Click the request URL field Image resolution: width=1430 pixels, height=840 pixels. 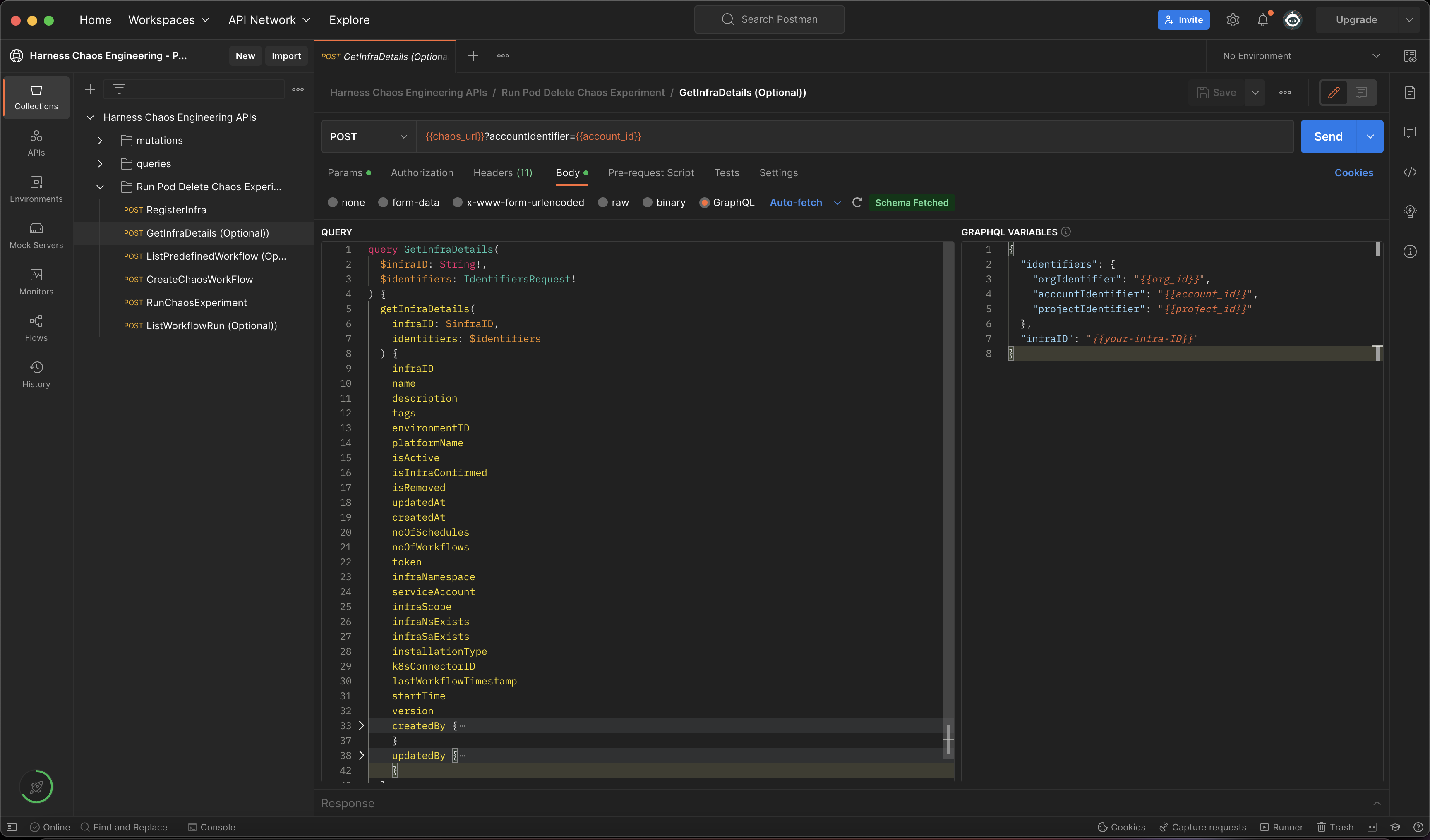point(854,136)
